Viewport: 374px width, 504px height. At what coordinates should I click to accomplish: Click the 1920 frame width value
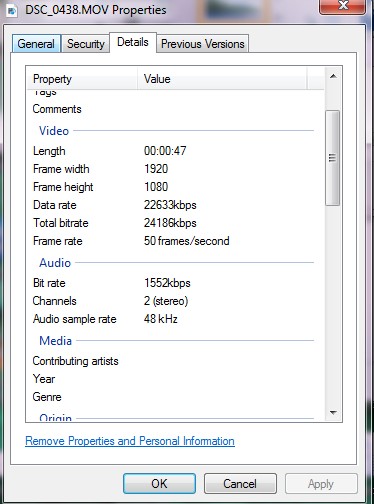point(156,169)
